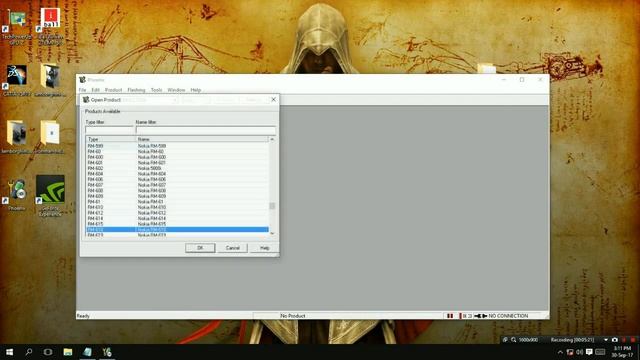This screenshot has height=360, width=640.
Task: Stop recording with red recorder button
Action: [633, 340]
